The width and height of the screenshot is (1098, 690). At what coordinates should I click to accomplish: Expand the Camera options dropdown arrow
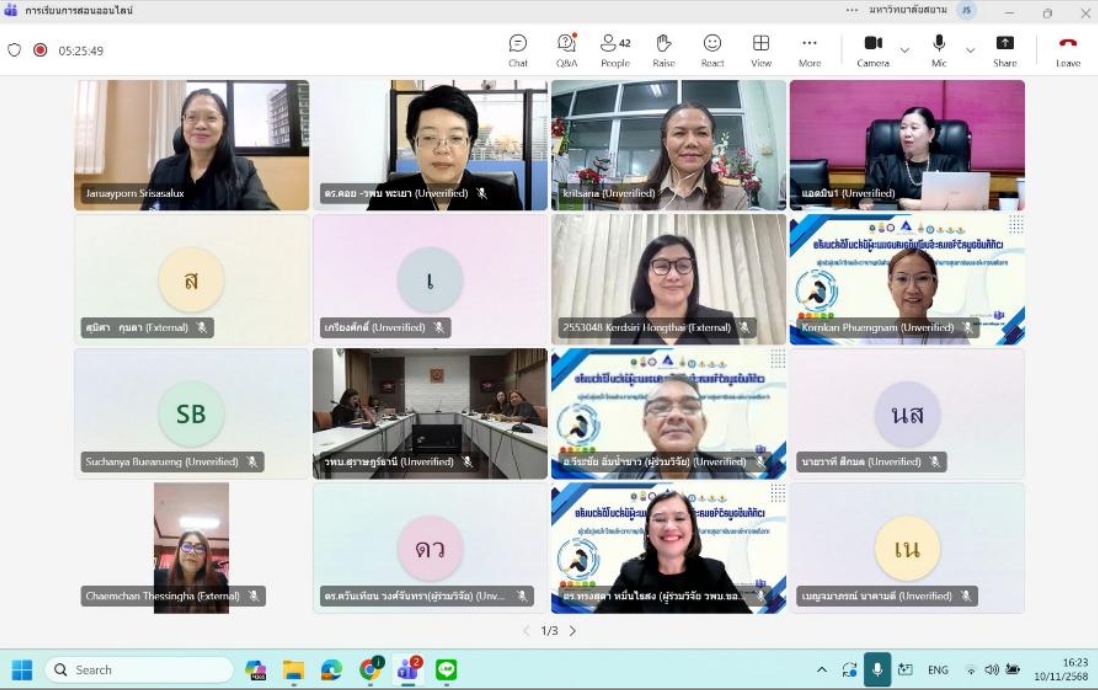pos(905,50)
